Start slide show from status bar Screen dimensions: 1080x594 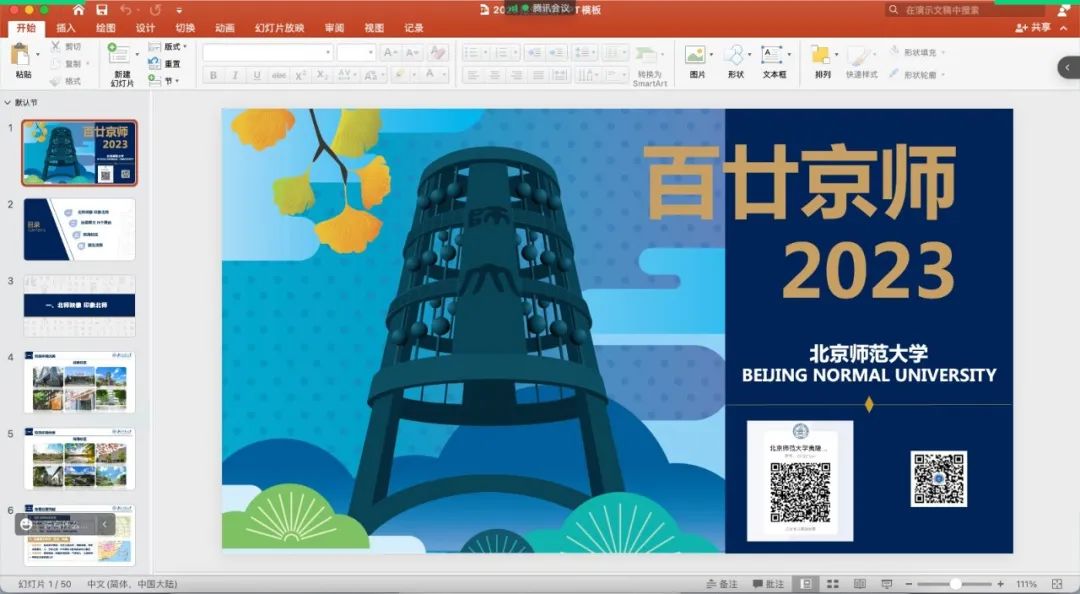click(x=886, y=584)
